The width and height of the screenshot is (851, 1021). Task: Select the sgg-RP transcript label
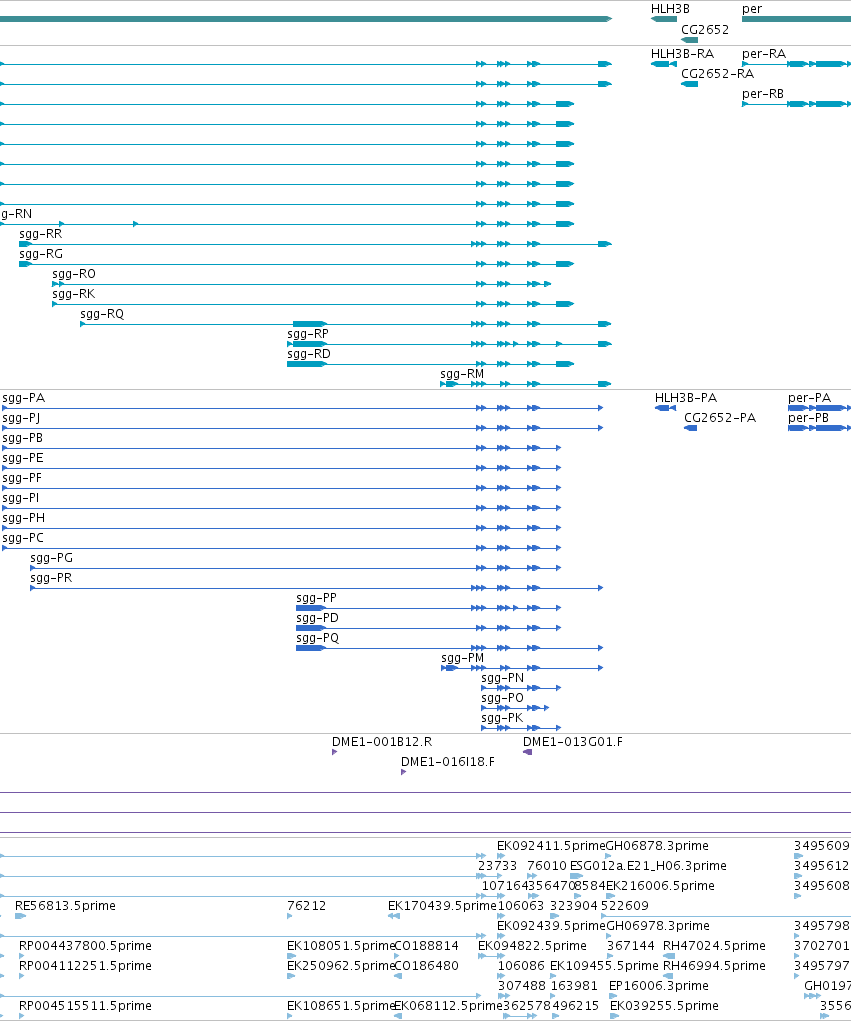click(x=308, y=334)
